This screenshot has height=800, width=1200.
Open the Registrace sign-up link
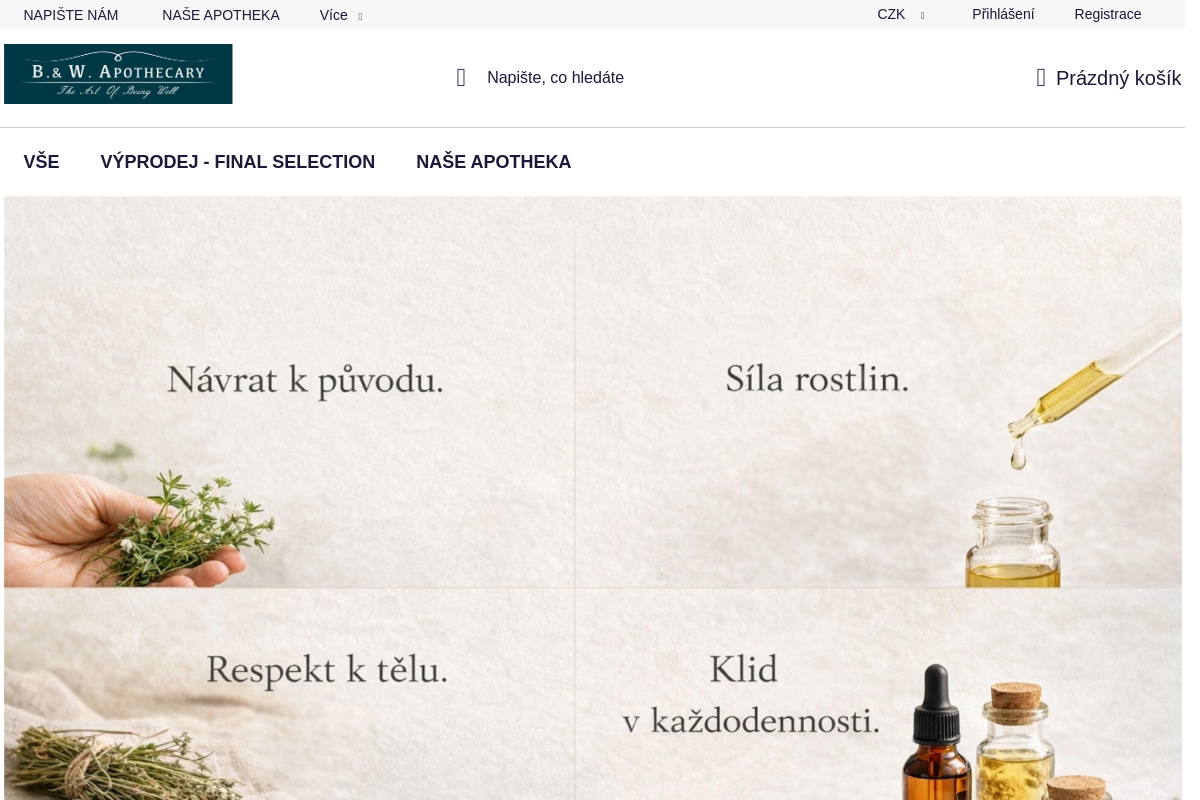tap(1108, 15)
